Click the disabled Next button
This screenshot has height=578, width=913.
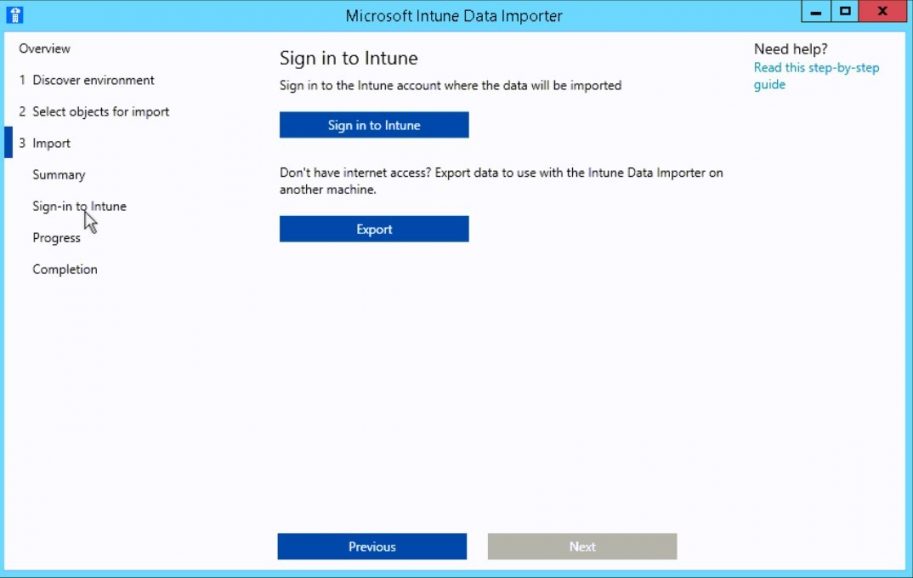coord(582,546)
